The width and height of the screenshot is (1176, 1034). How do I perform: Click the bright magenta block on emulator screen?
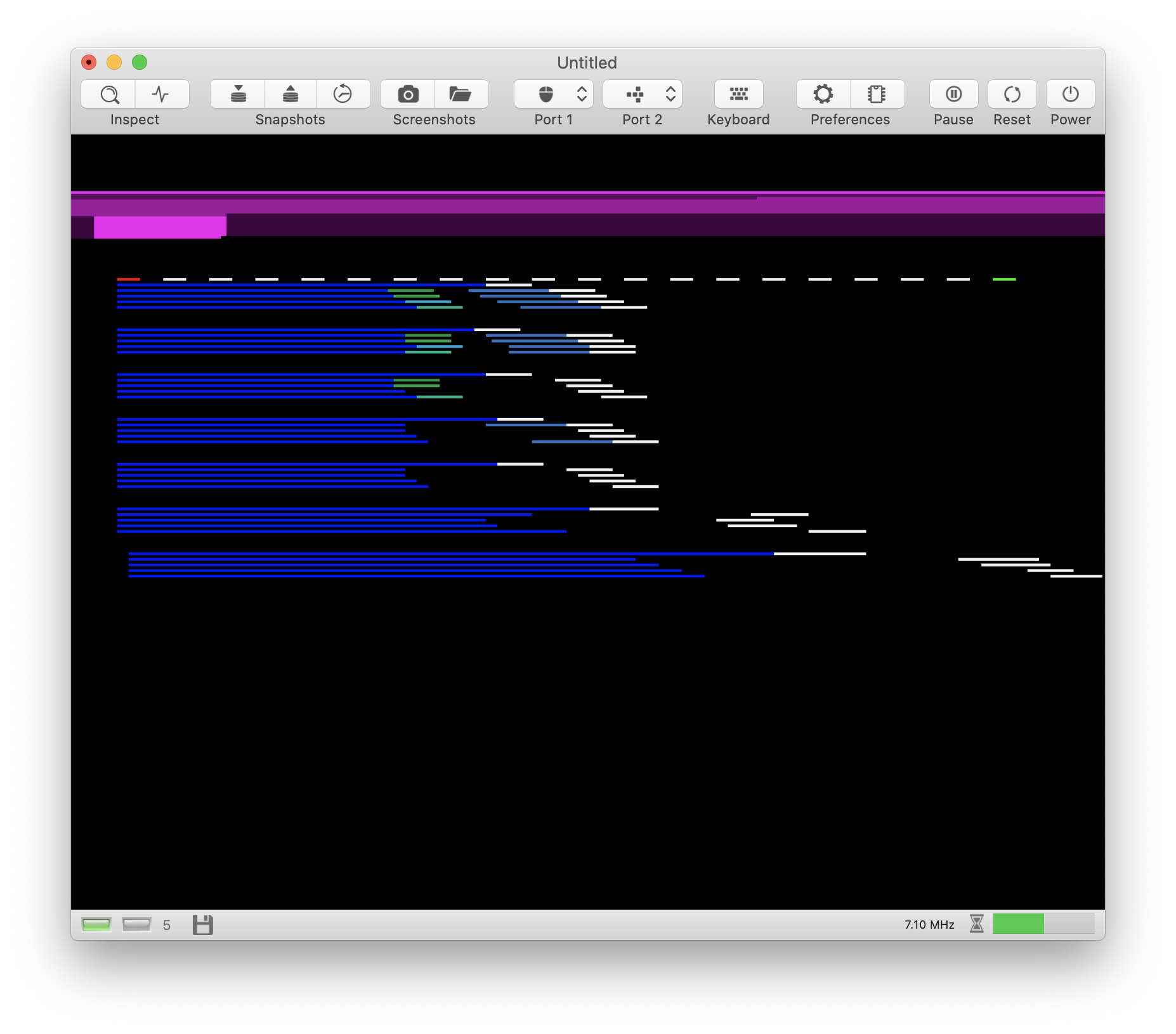point(160,226)
